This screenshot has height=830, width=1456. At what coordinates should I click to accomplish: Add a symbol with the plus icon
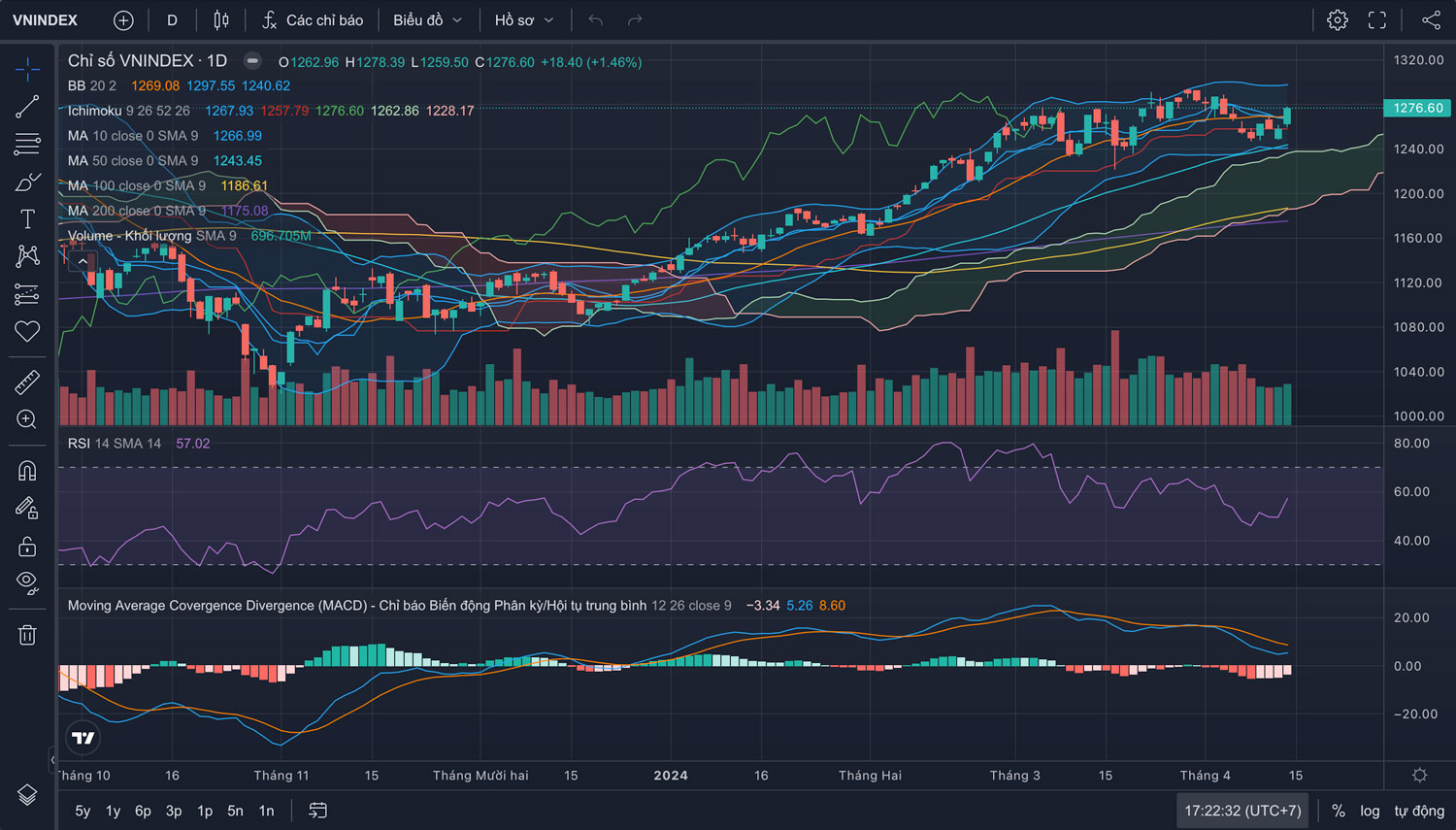click(123, 20)
